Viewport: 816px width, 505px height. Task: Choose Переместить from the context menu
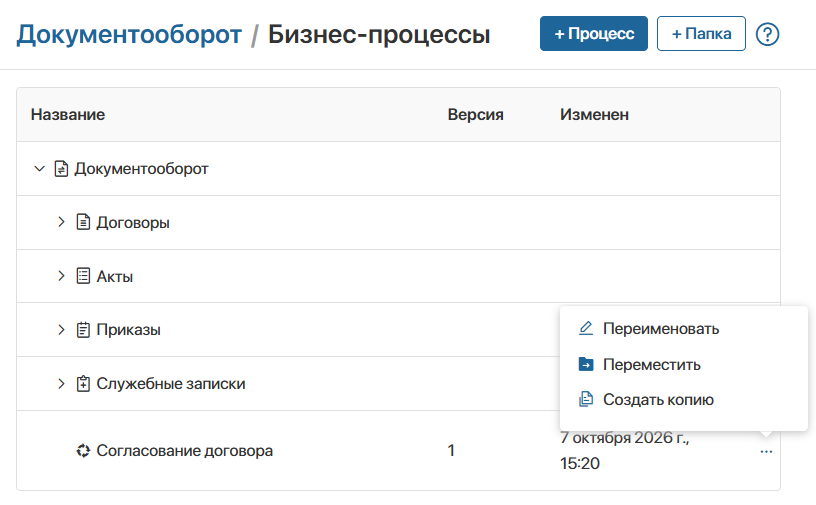pyautogui.click(x=652, y=364)
